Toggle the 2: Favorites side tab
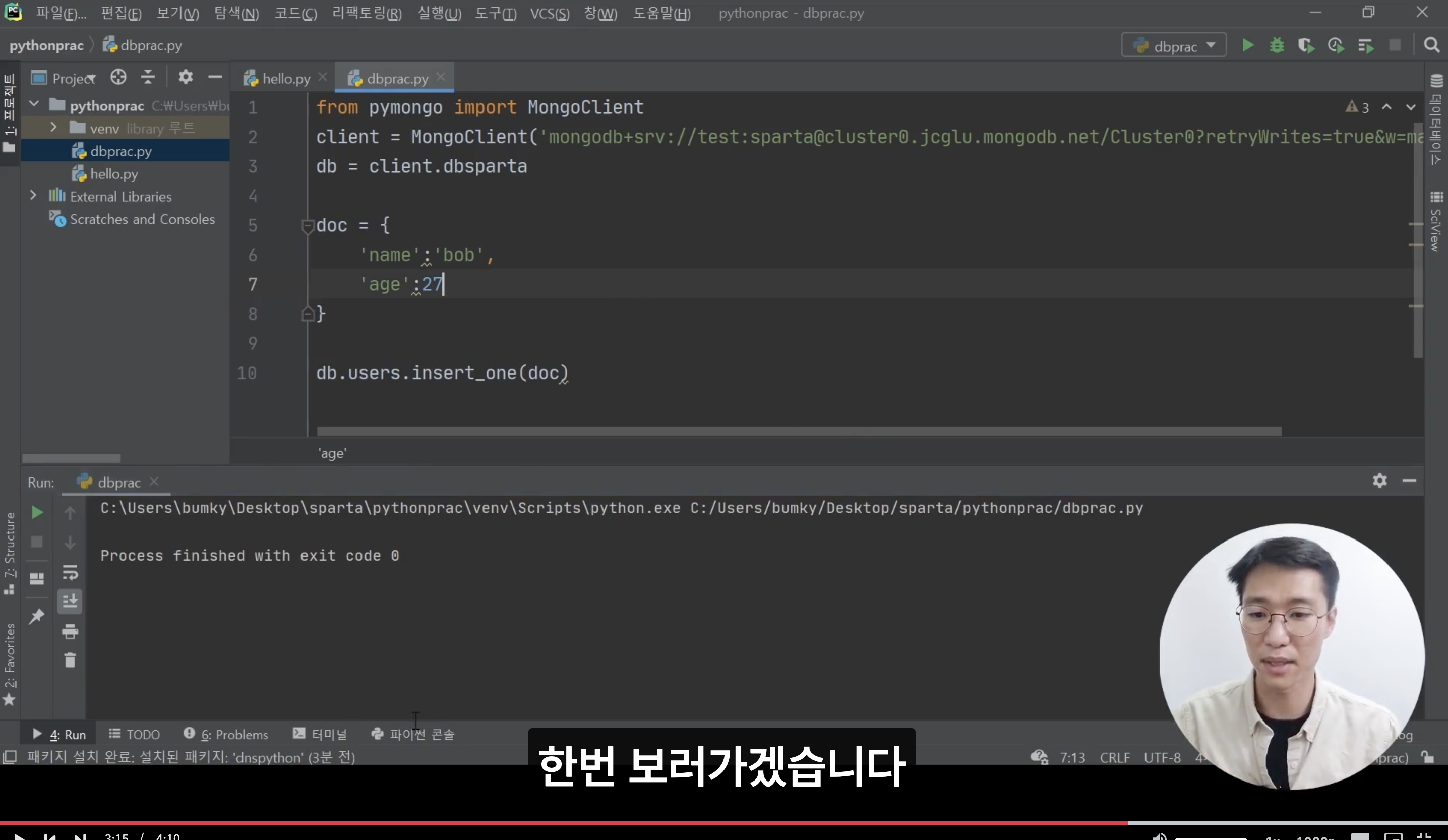This screenshot has width=1448, height=840. tap(9, 665)
